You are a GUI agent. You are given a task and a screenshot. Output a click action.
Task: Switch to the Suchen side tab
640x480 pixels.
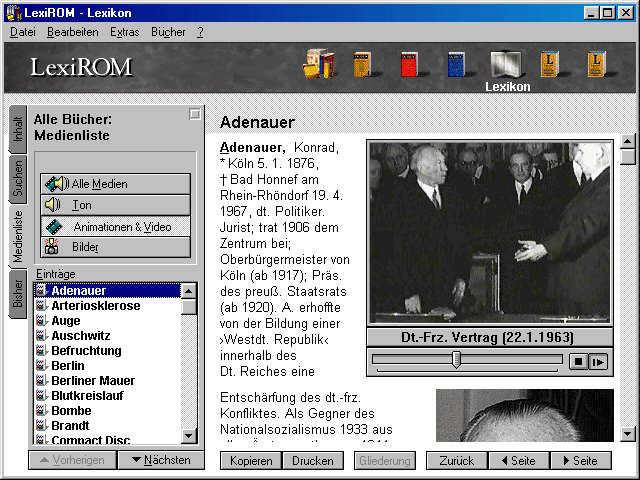click(18, 179)
